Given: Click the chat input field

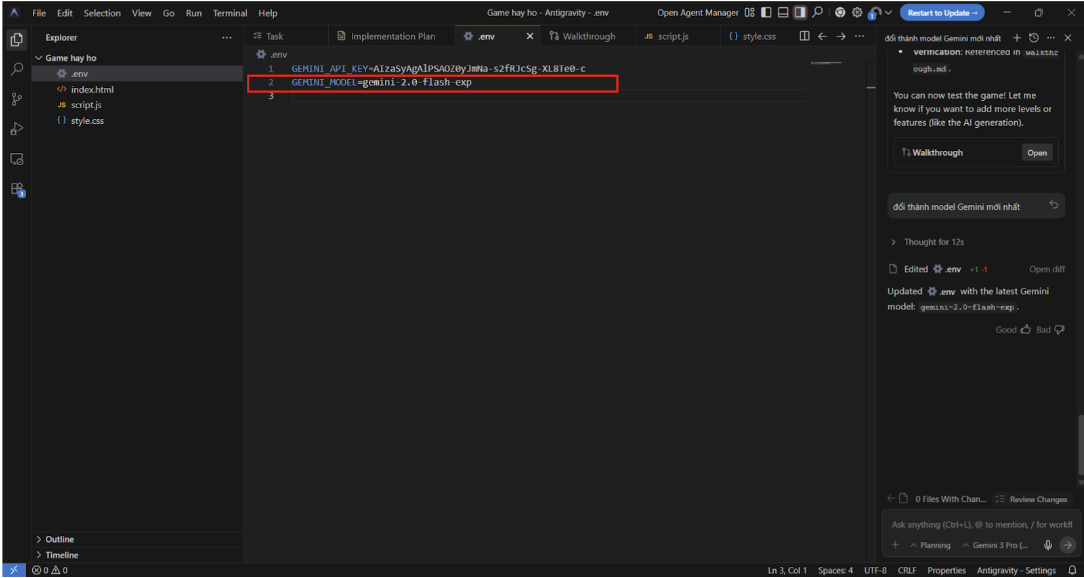Looking at the screenshot, I should point(980,524).
